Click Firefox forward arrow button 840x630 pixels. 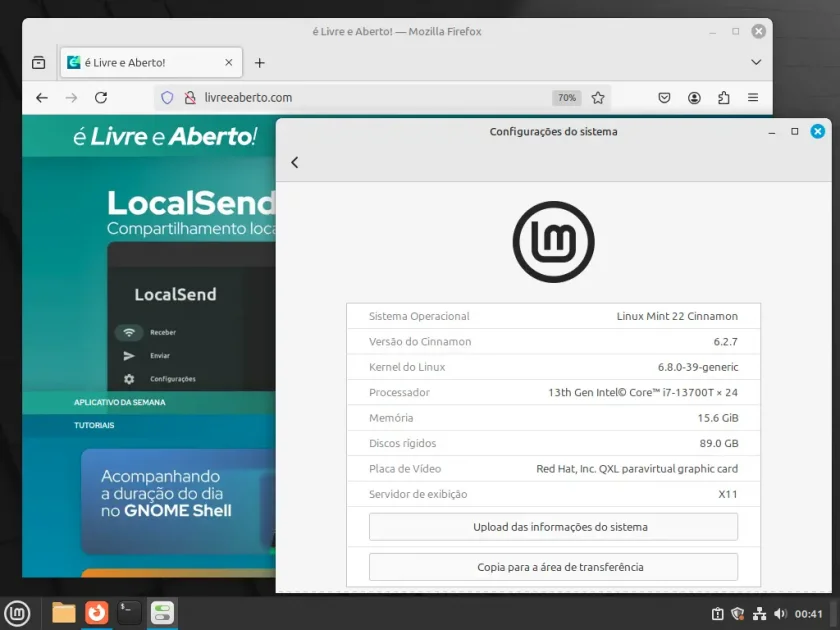(71, 98)
